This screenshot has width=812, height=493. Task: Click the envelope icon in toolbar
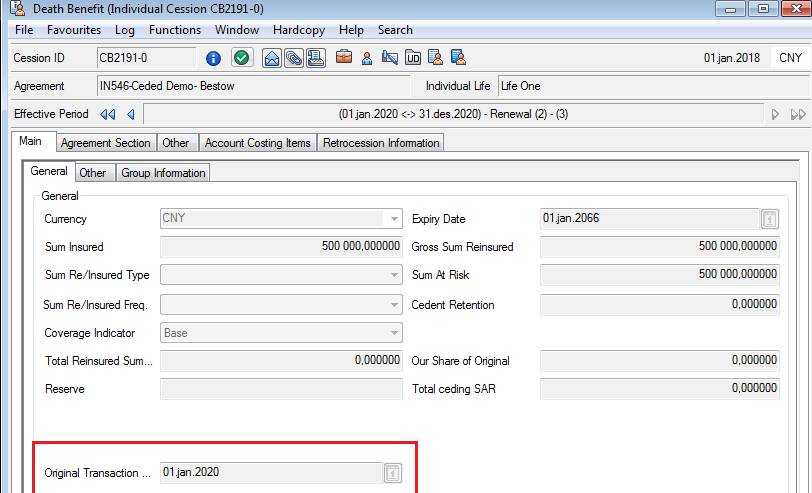(272, 58)
